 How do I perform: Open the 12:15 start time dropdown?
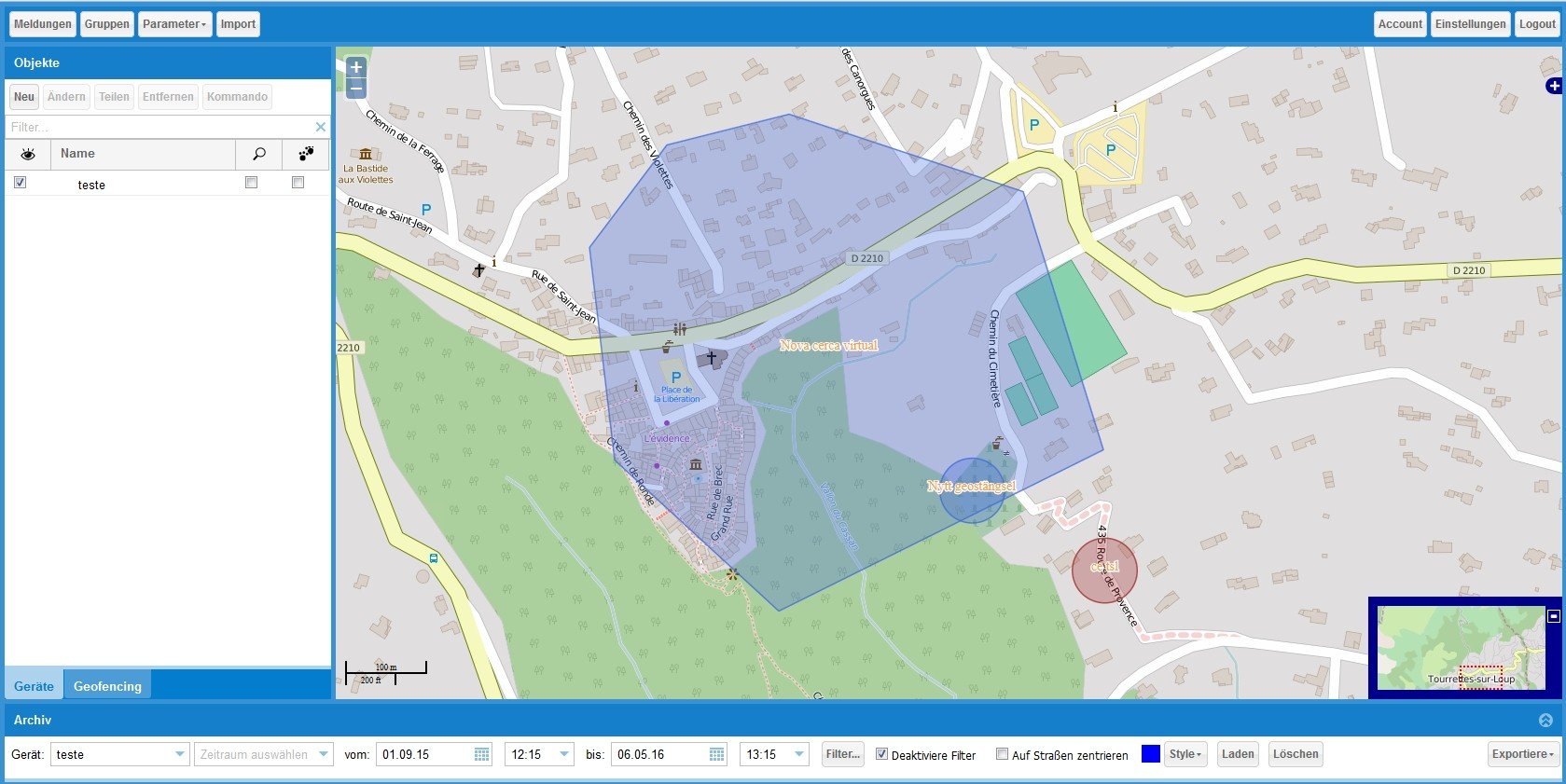coord(564,754)
